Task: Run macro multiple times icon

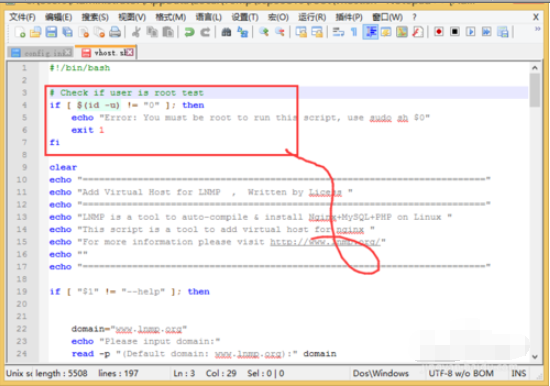Action: (487, 32)
